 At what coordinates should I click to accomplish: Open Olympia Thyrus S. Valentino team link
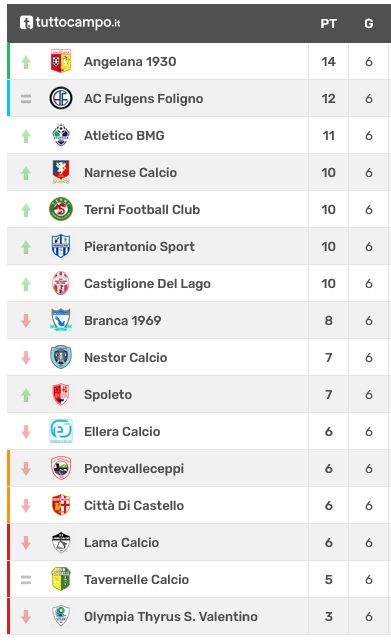pos(171,617)
